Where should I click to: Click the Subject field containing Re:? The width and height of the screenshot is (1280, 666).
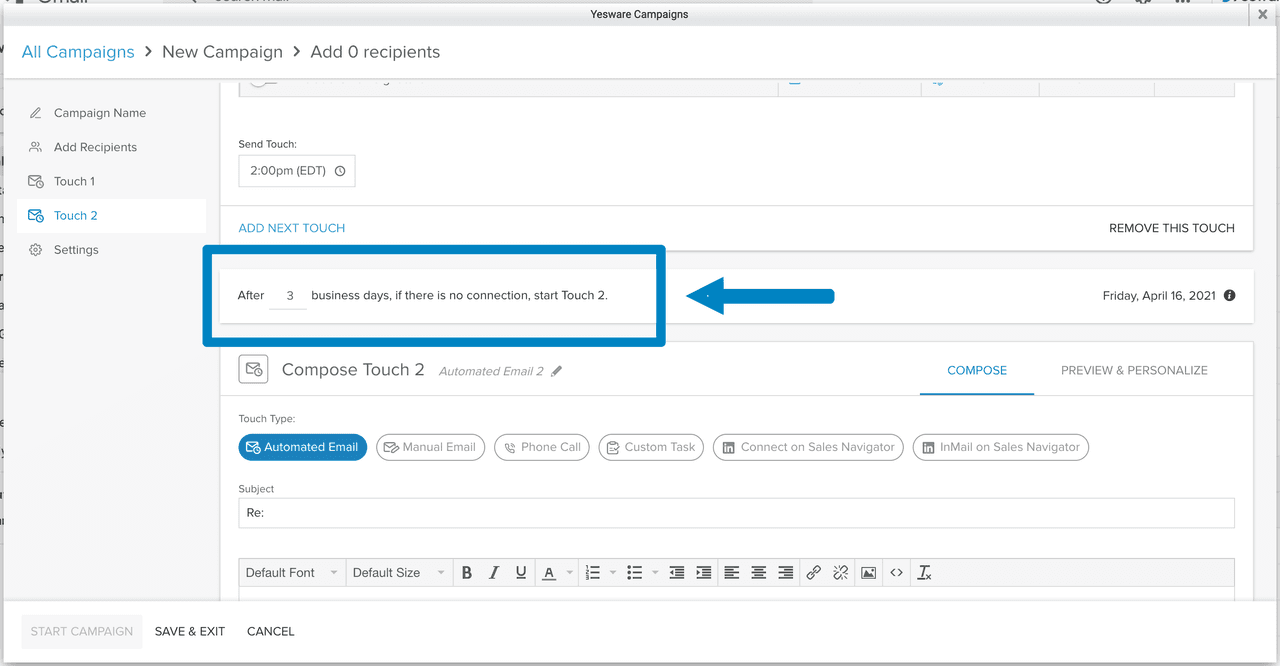point(736,513)
